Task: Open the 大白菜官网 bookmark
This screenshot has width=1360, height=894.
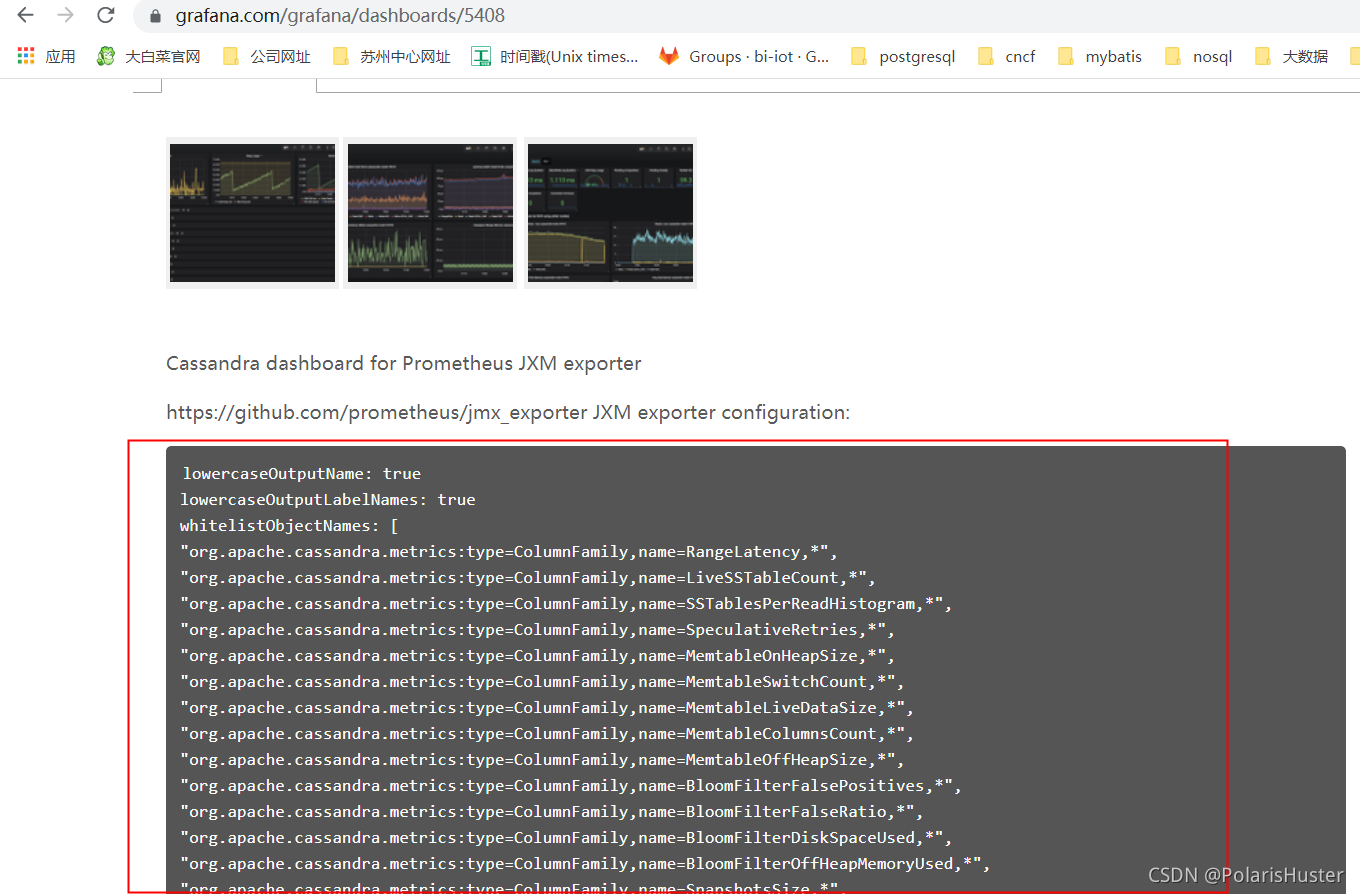Action: click(x=148, y=57)
